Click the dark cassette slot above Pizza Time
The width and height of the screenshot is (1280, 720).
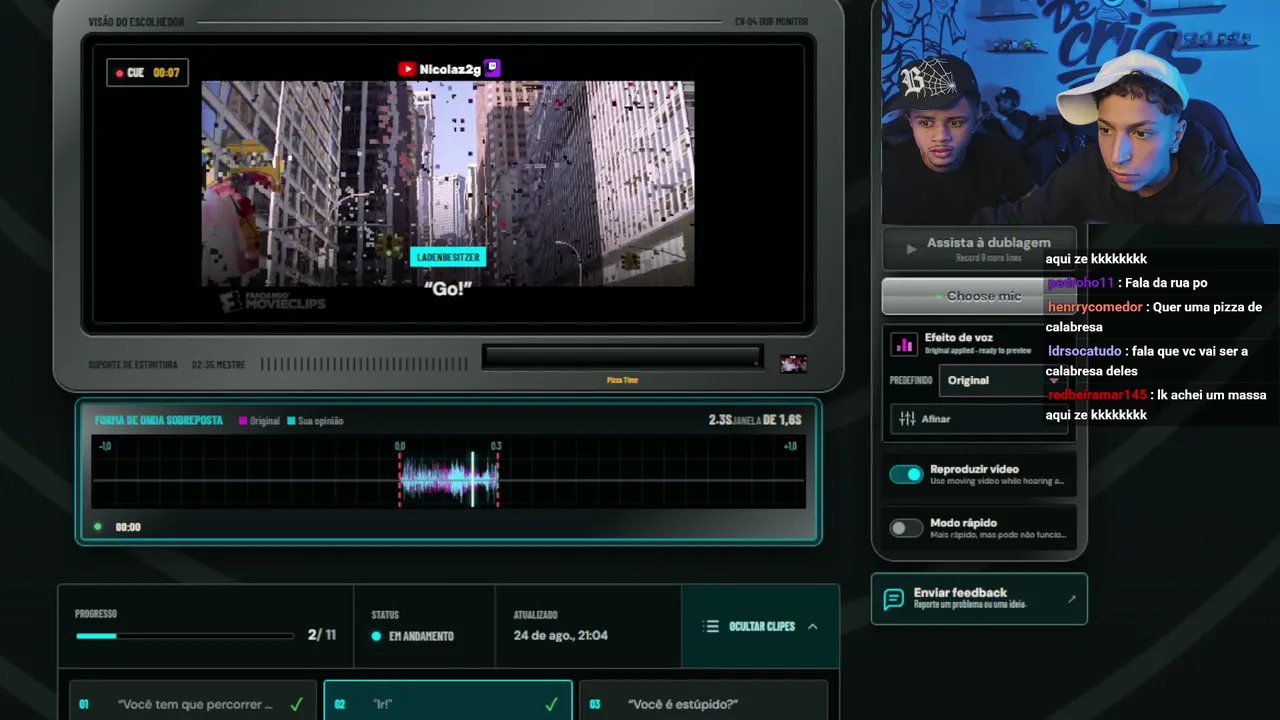point(622,357)
